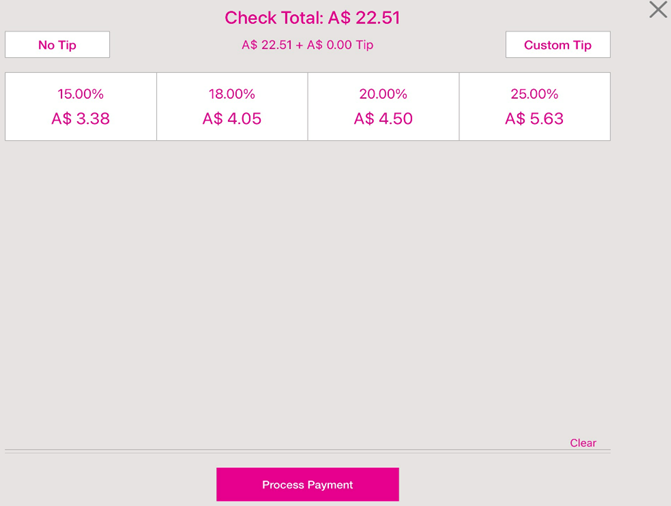Choose the 18.00% tip option
Viewport: 671px width, 506px height.
[232, 94]
